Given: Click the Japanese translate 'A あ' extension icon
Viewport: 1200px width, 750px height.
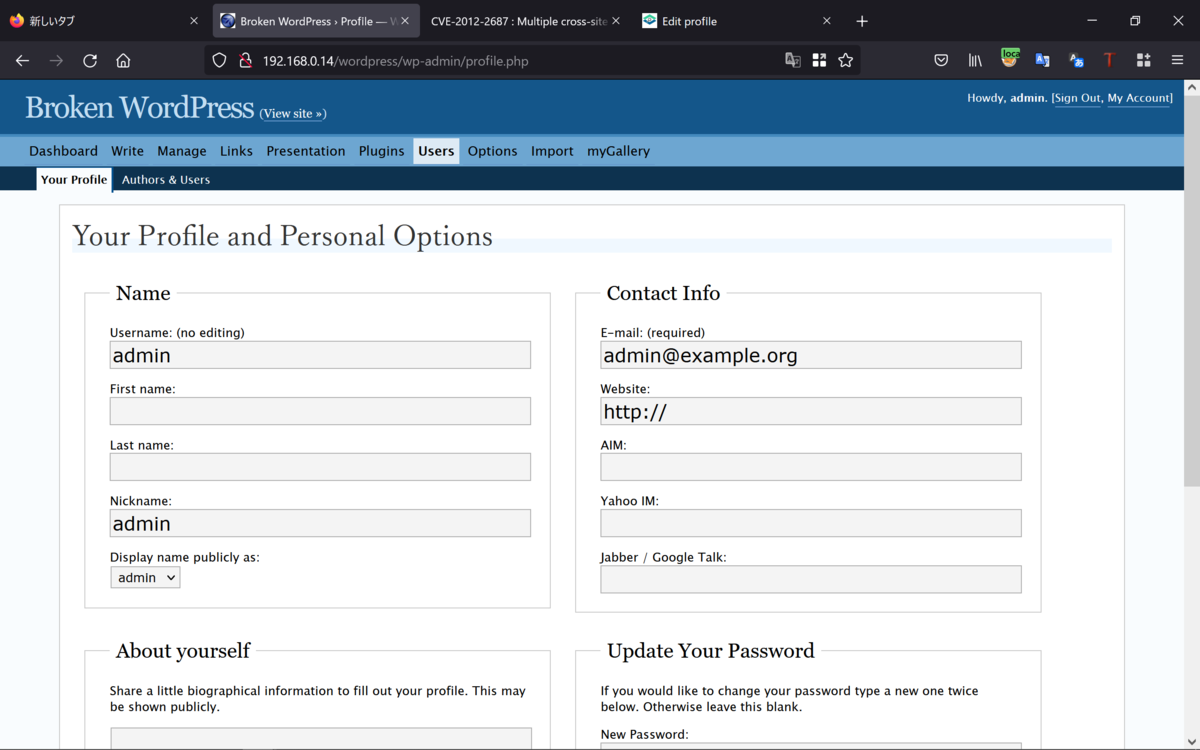Looking at the screenshot, I should tap(1076, 61).
